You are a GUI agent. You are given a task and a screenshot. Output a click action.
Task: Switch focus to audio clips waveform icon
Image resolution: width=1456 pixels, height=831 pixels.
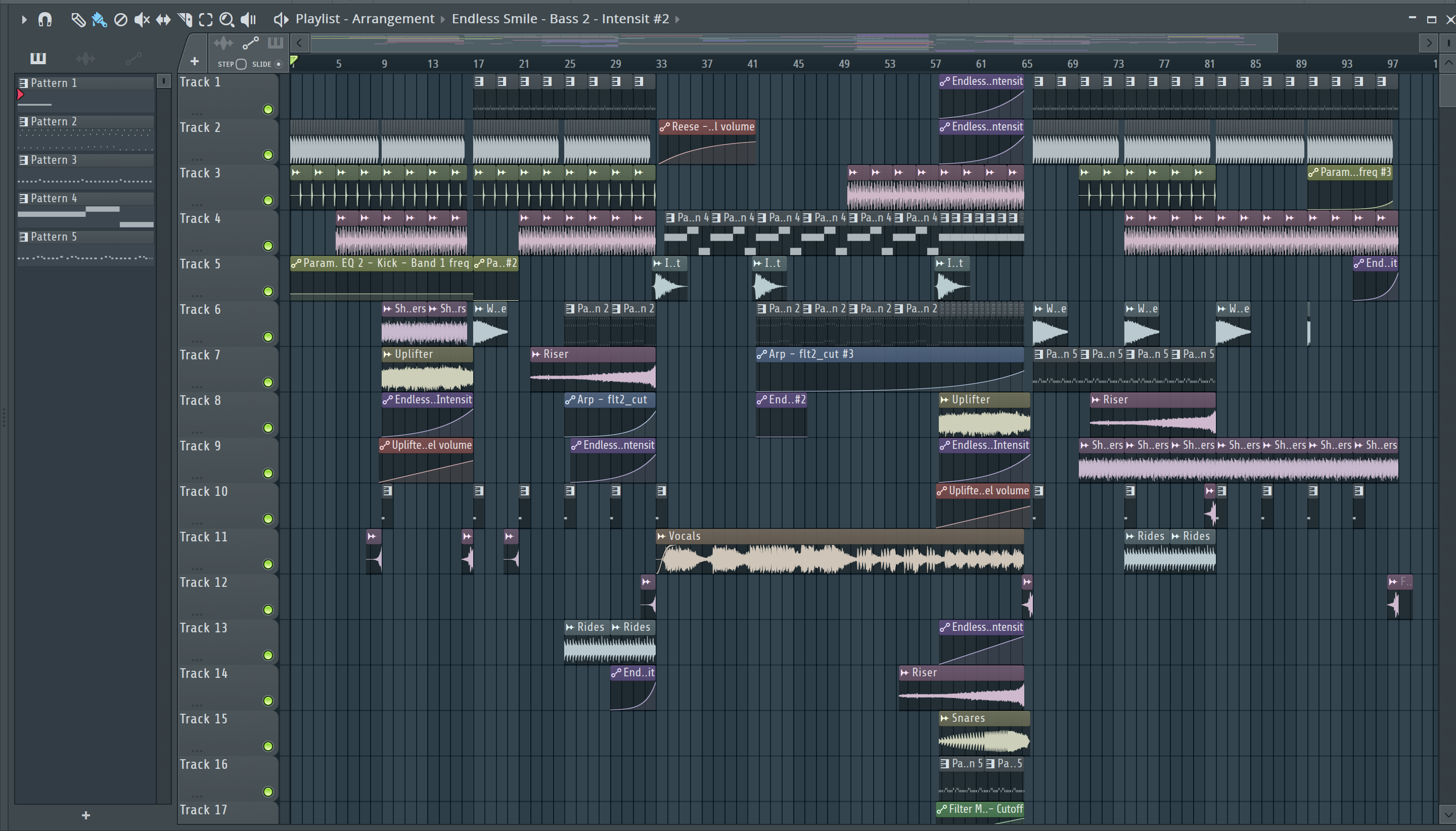pos(223,43)
